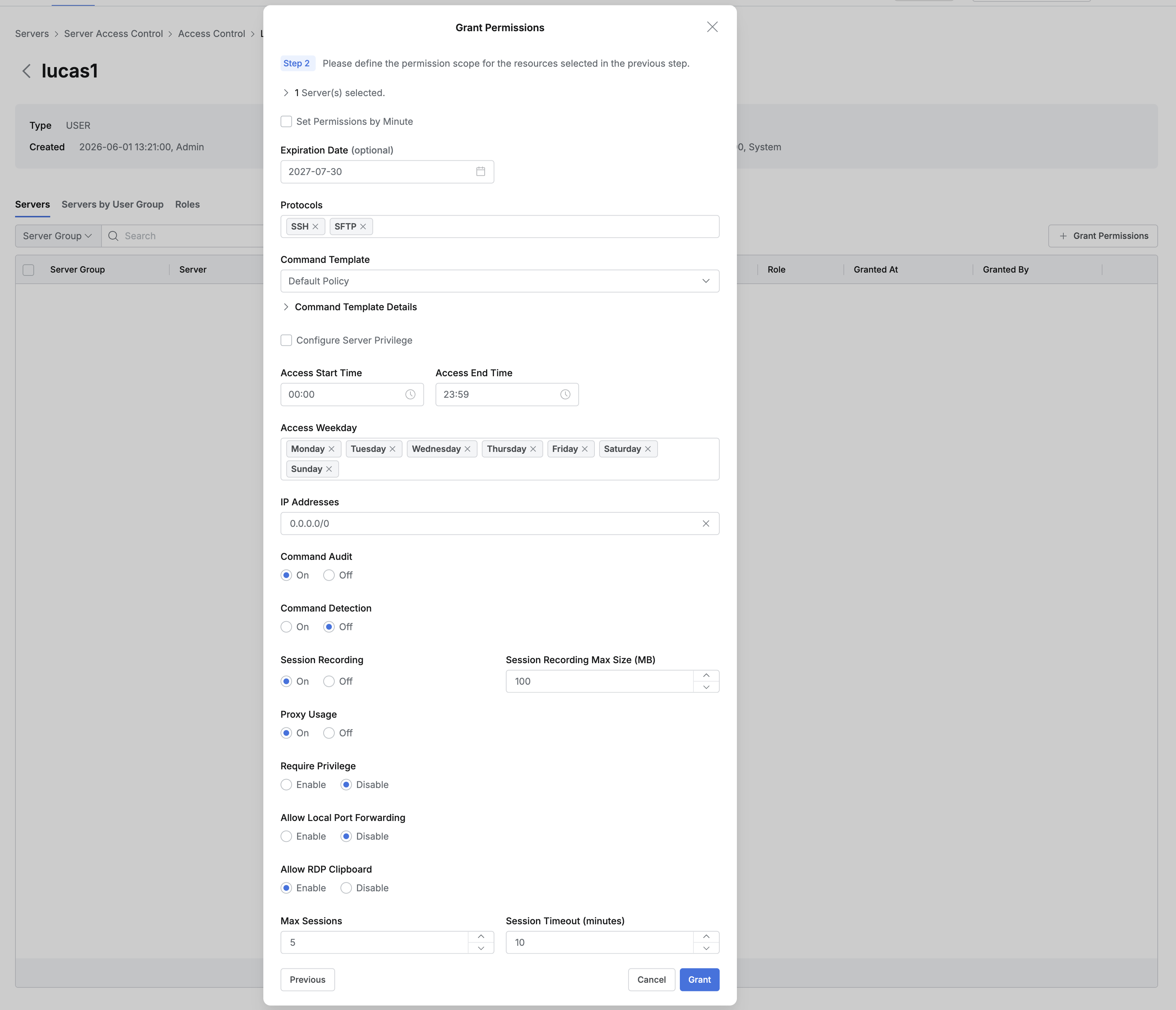This screenshot has width=1176, height=1010.
Task: Disable Allow RDP Clipboard
Action: coord(346,888)
